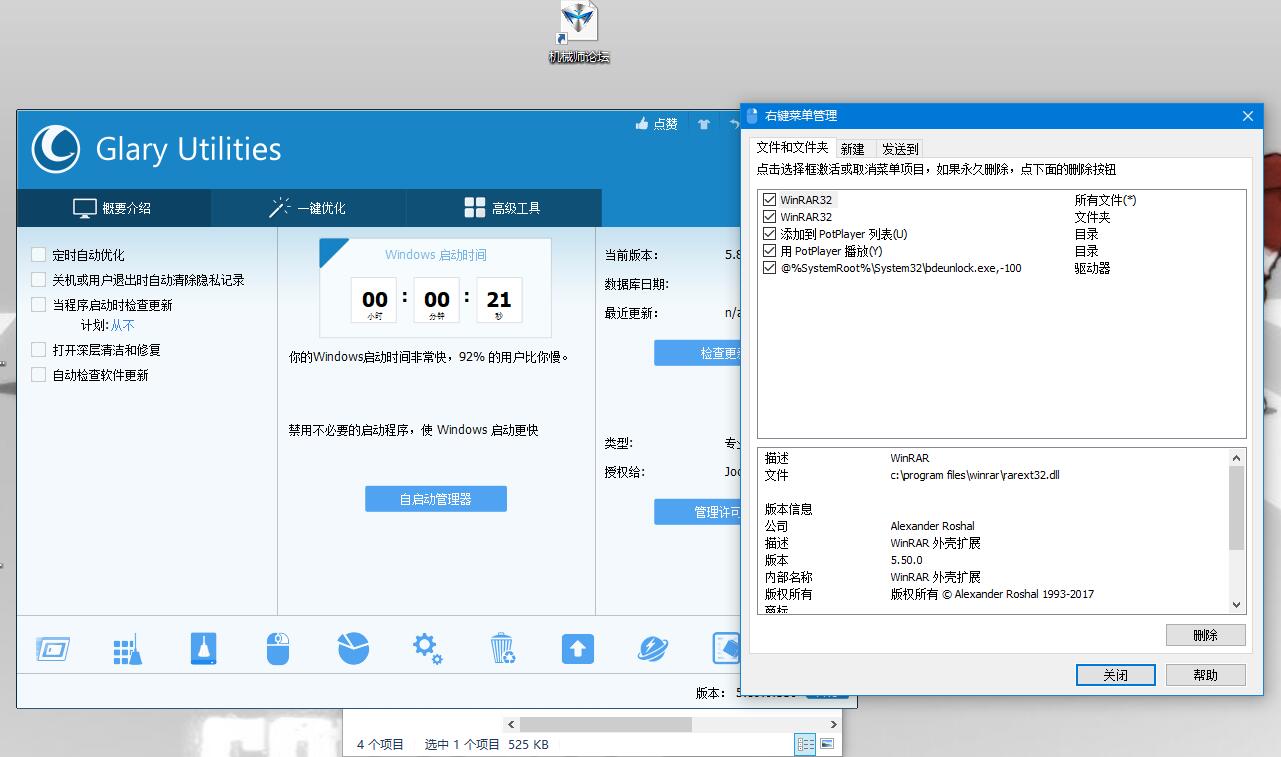
Task: Click the four-squares icon on 高级工具
Action: point(475,208)
